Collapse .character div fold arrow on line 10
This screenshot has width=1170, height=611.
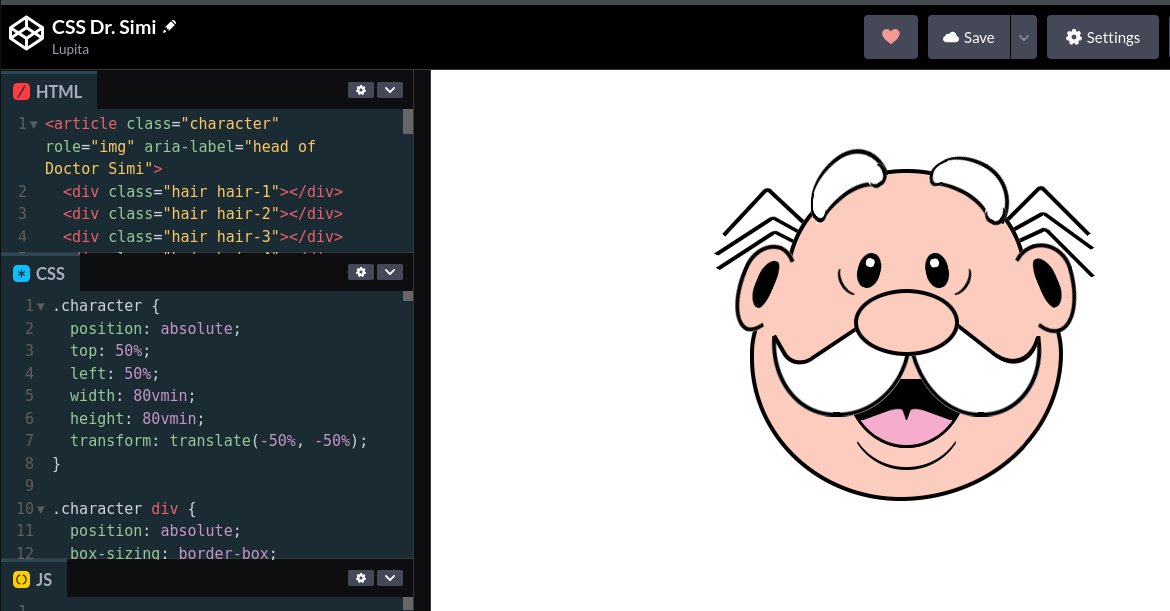coord(40,509)
